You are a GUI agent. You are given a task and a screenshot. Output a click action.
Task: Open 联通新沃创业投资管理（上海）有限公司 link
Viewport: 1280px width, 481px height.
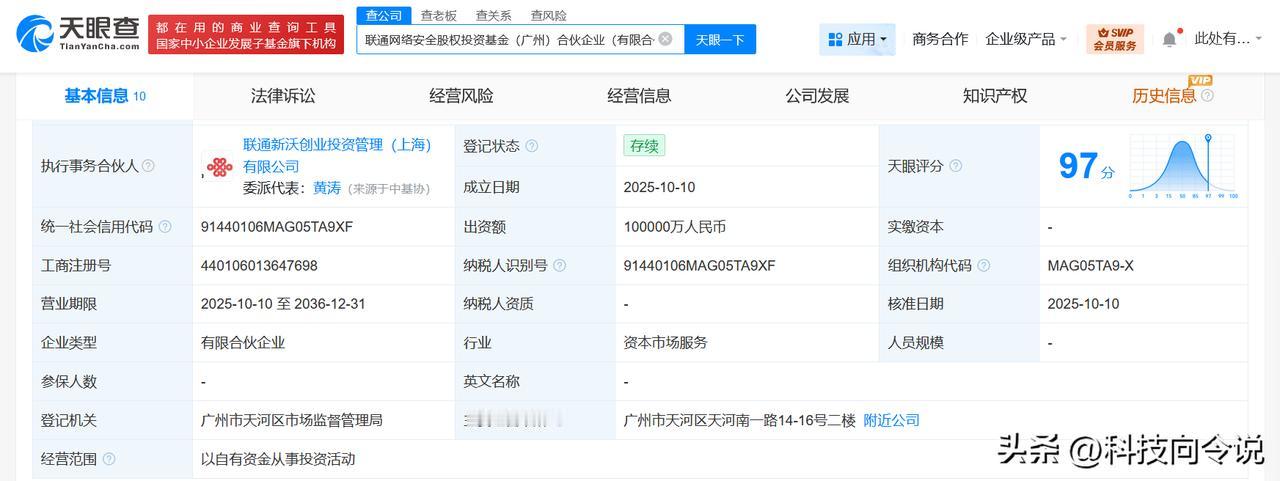(x=338, y=155)
